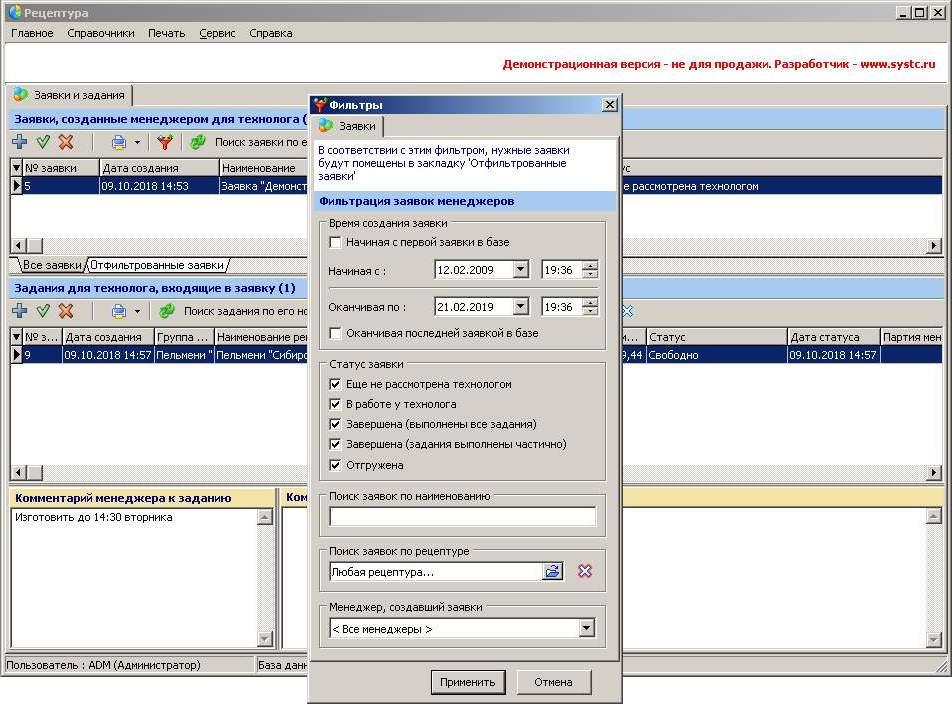Uncheck the 'В работе у технолога' status
The height and width of the screenshot is (704, 952).
click(x=335, y=404)
